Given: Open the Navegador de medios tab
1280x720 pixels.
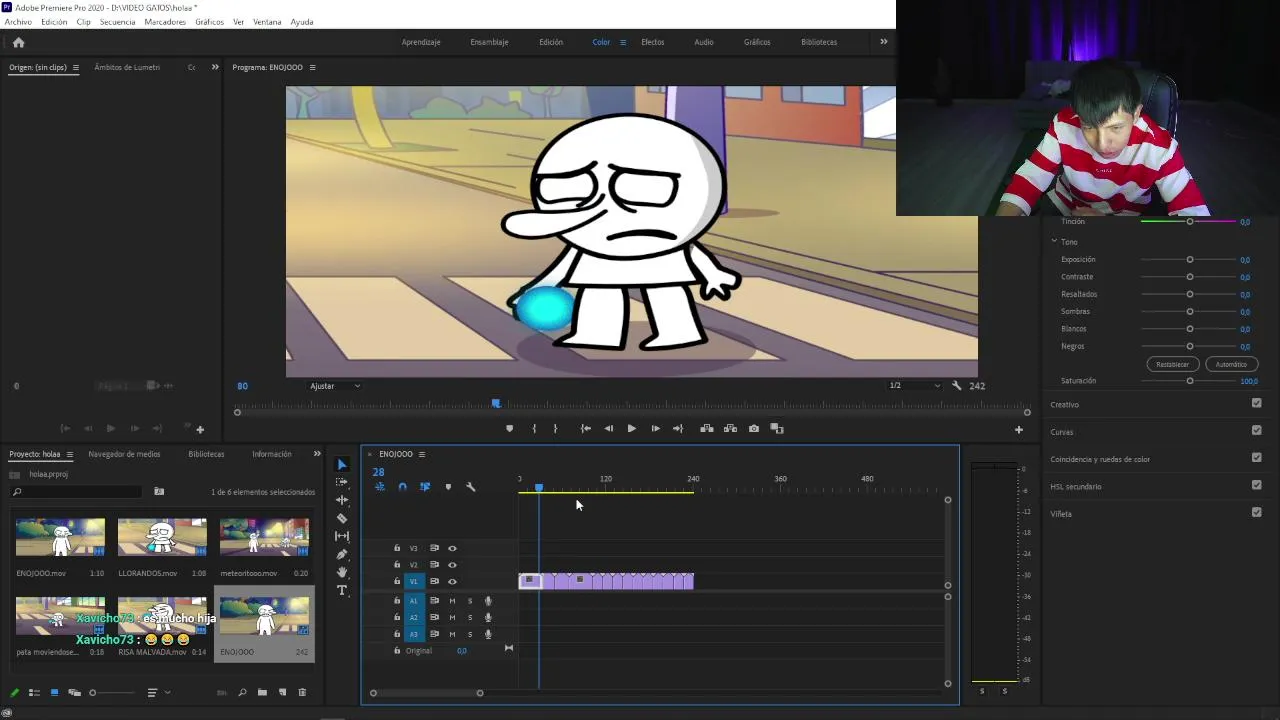Looking at the screenshot, I should pos(124,454).
